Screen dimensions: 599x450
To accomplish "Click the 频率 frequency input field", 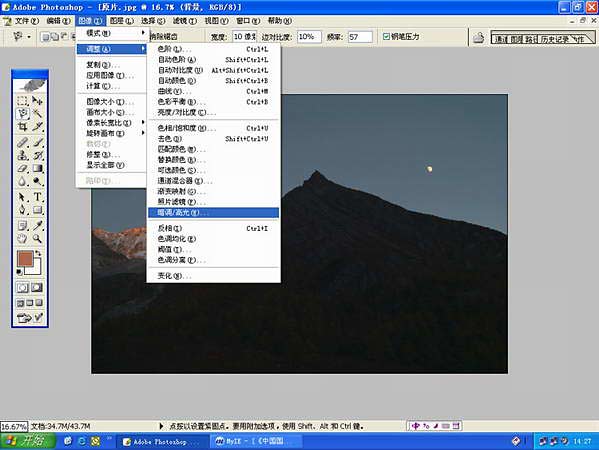I will (x=360, y=37).
